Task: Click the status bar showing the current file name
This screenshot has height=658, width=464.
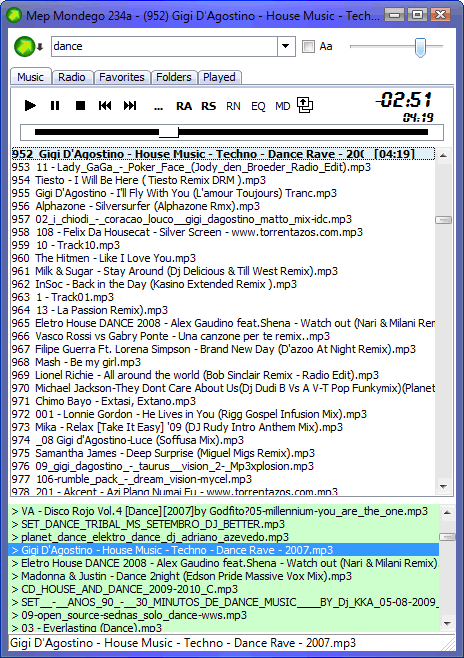Action: 232,643
